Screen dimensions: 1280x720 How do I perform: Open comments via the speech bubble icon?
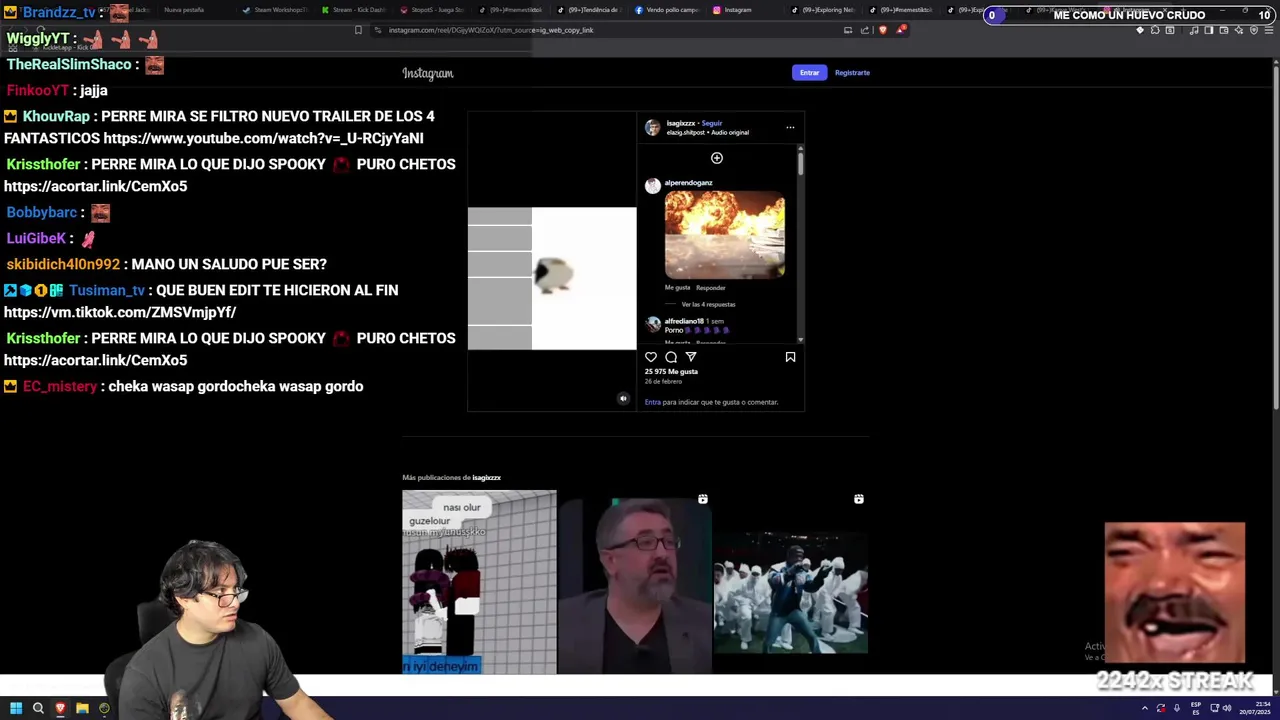(671, 357)
